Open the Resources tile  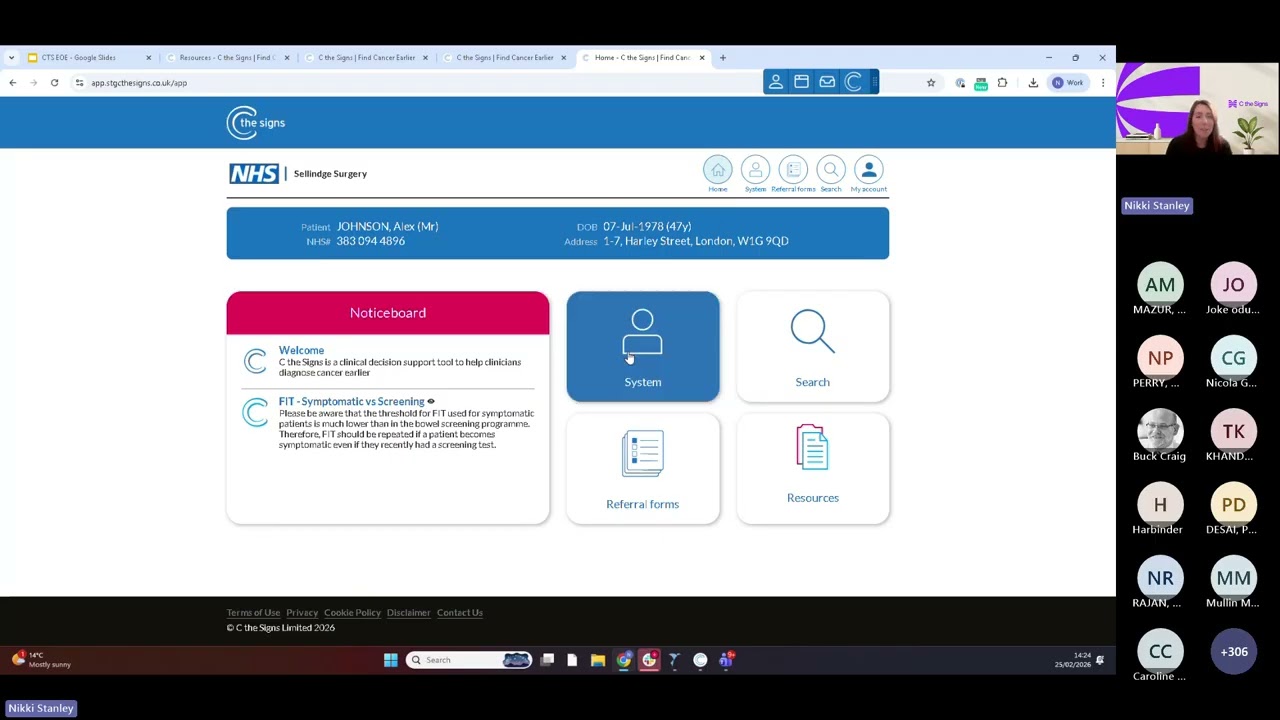[813, 469]
